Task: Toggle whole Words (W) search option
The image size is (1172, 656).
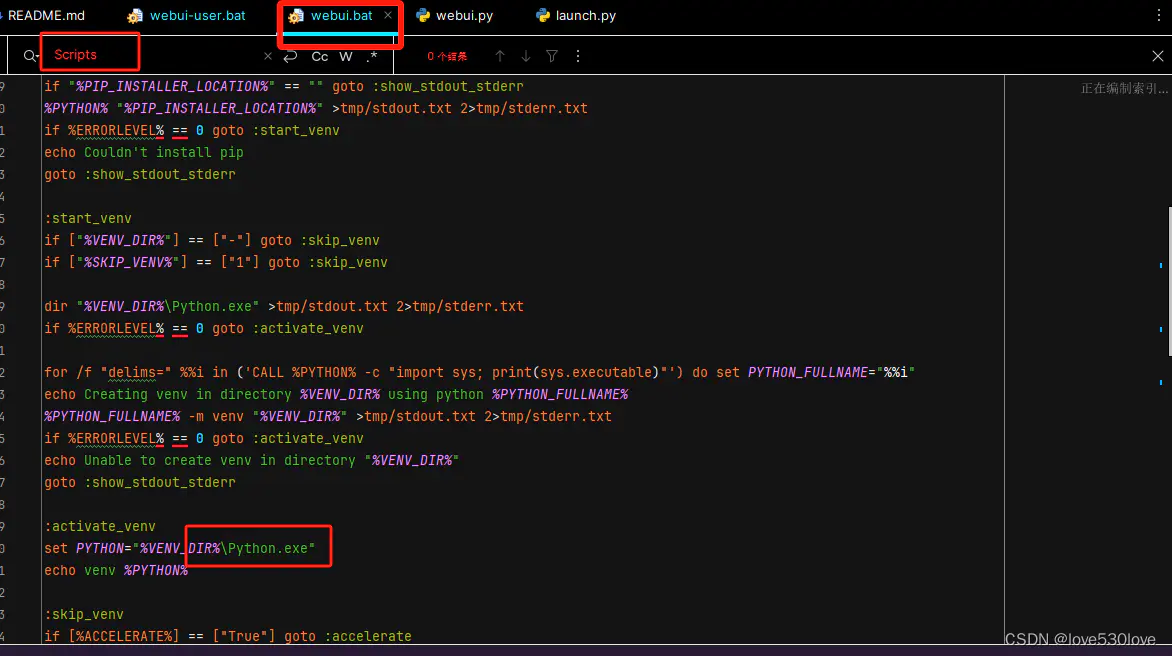Action: point(345,56)
